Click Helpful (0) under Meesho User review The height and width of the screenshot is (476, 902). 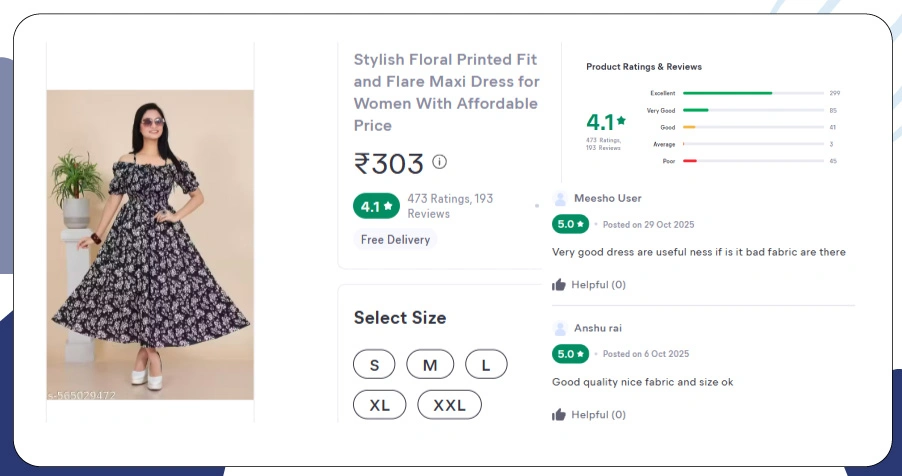pos(598,285)
